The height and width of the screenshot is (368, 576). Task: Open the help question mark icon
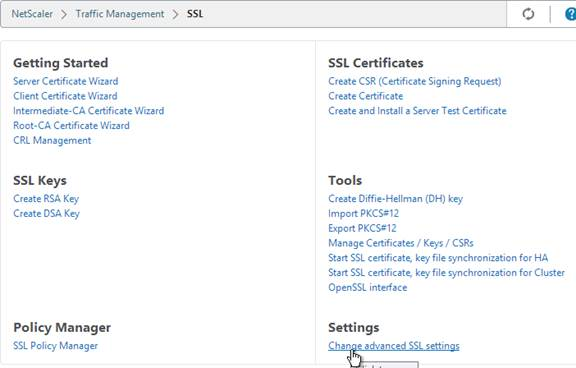(x=570, y=14)
